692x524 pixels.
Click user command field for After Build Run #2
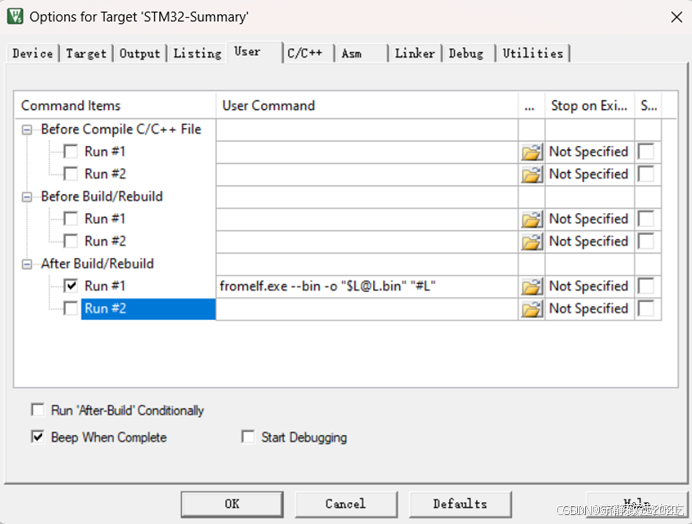click(x=367, y=309)
